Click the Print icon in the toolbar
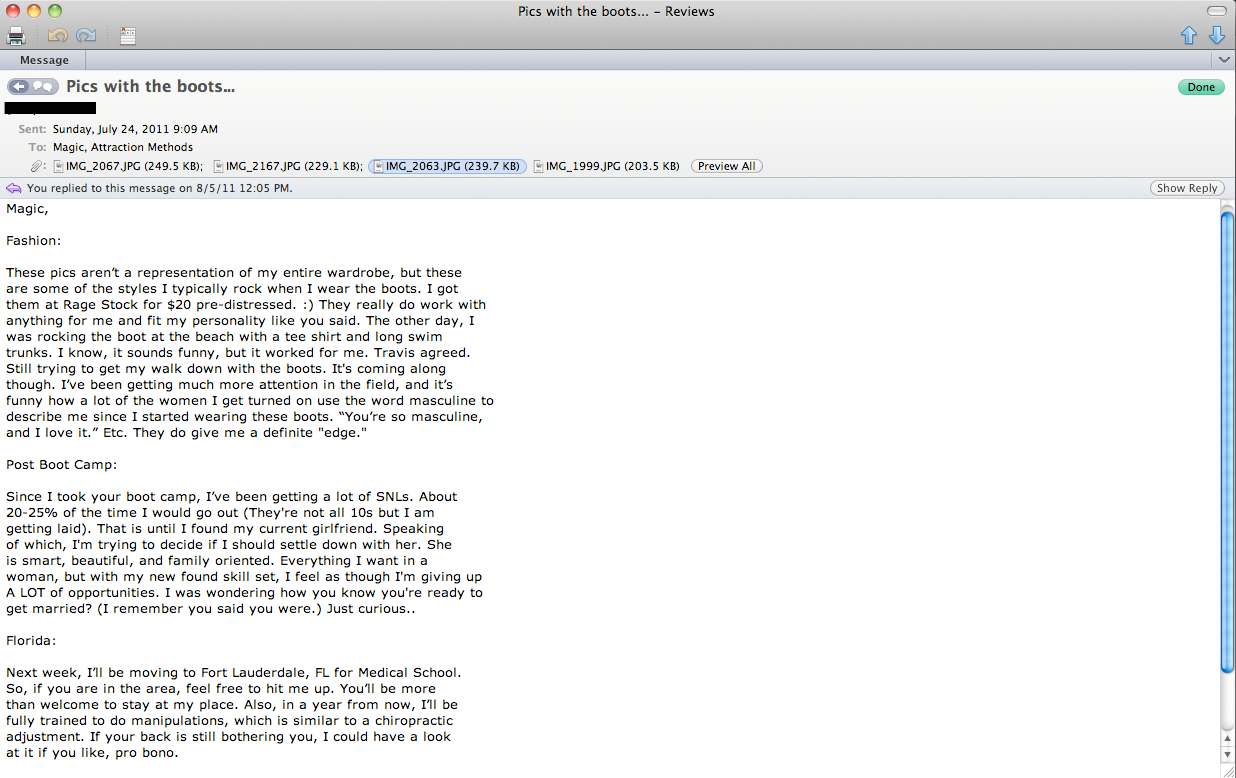Viewport: 1236px width, 778px height. (16, 36)
